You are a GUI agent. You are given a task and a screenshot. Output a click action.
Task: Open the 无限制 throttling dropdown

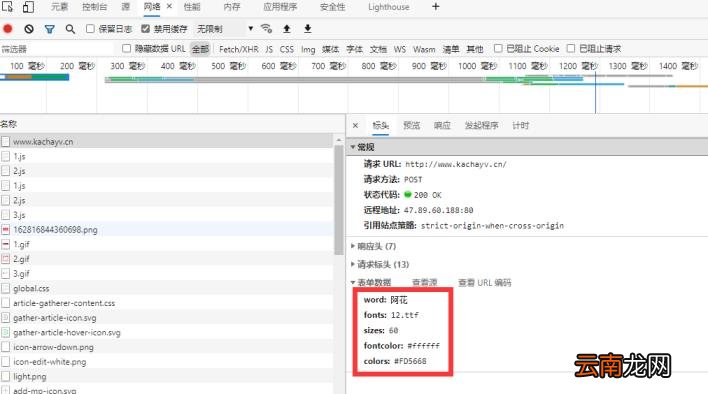click(224, 29)
